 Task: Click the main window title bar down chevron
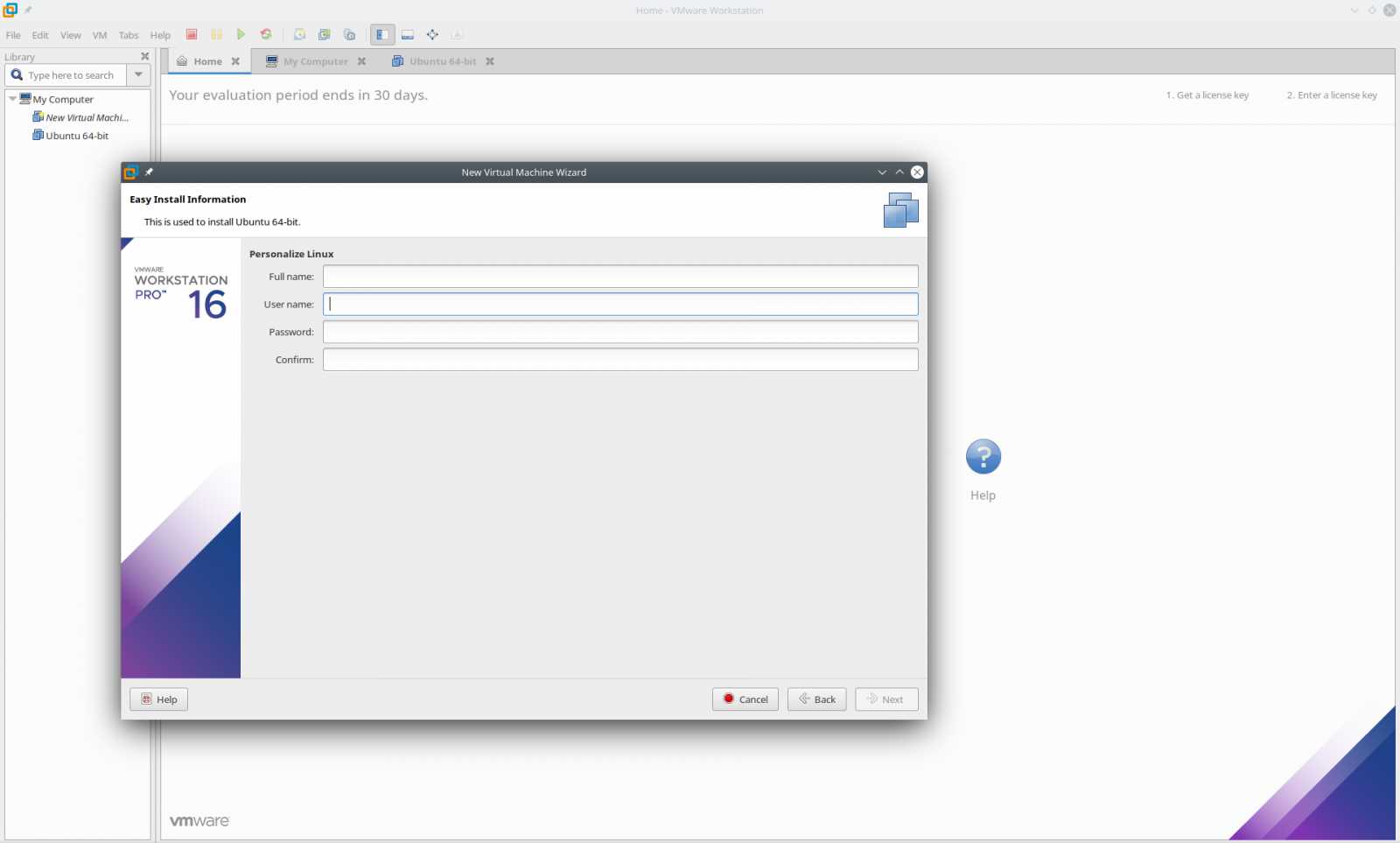[x=1354, y=11]
